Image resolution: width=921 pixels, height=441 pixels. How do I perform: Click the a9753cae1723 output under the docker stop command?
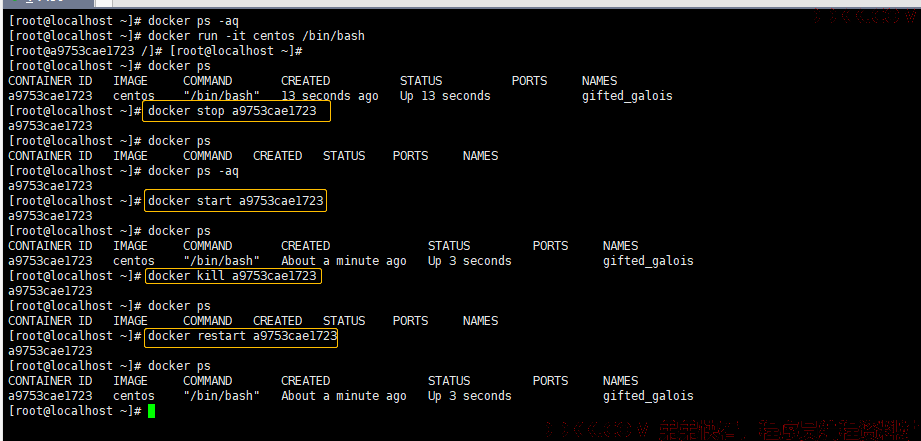(50, 126)
